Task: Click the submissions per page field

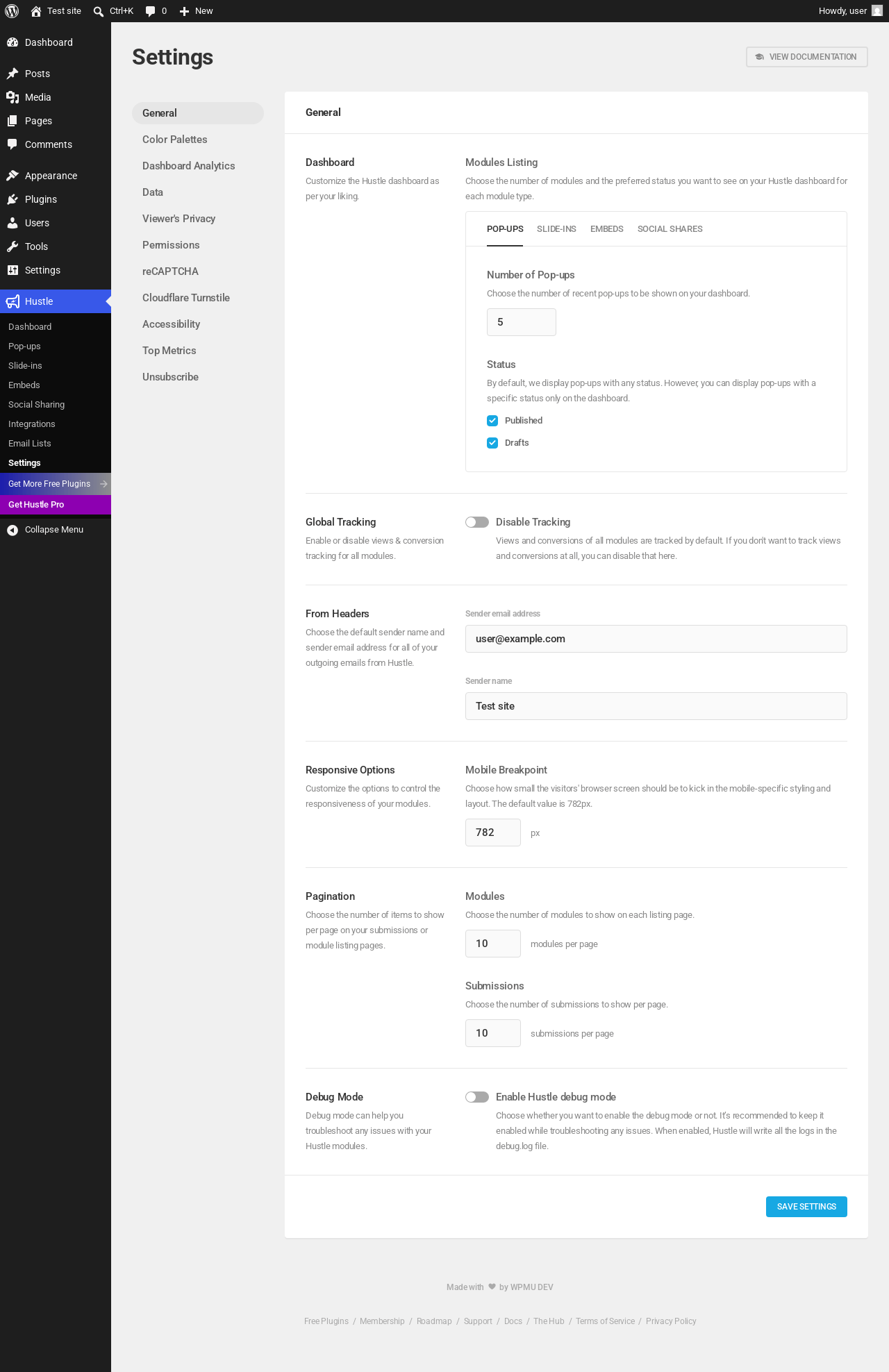Action: click(x=493, y=1033)
